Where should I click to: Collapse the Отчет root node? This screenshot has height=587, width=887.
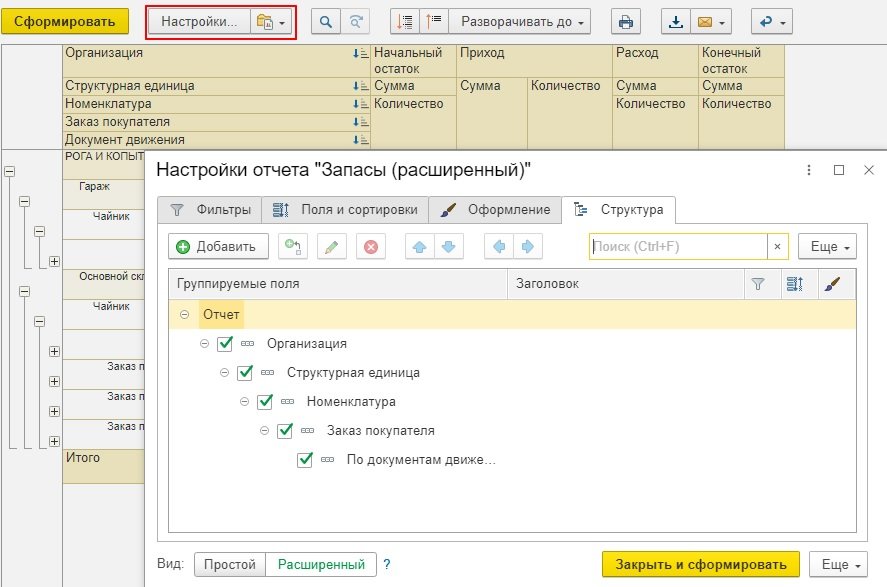(184, 314)
